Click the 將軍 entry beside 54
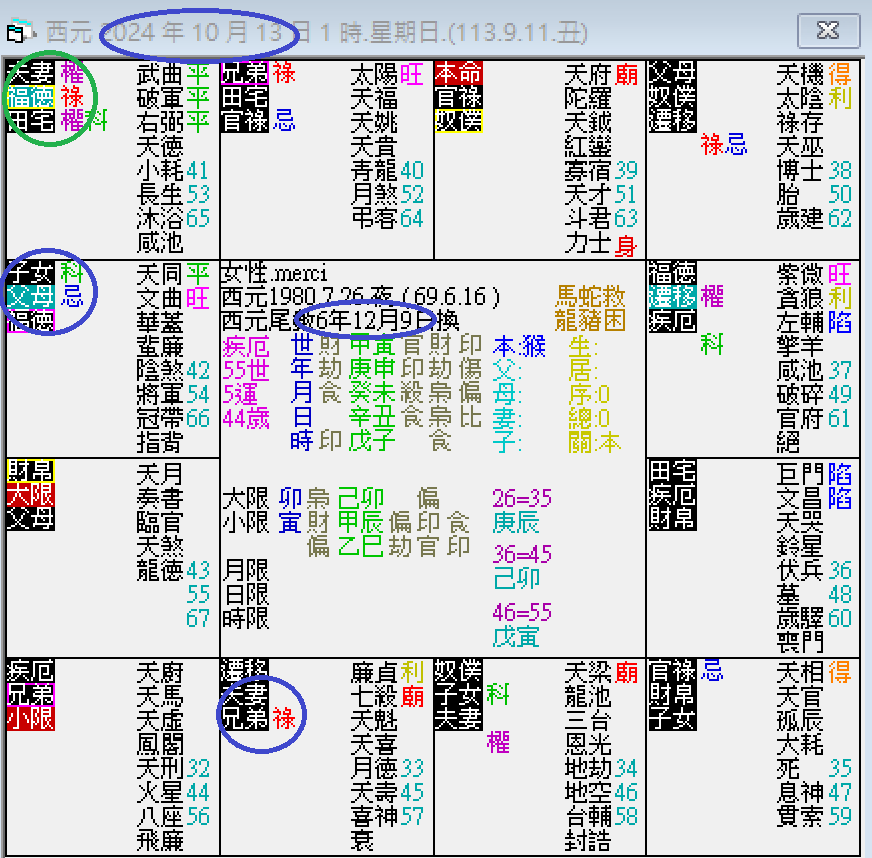872x858 pixels. 160,394
